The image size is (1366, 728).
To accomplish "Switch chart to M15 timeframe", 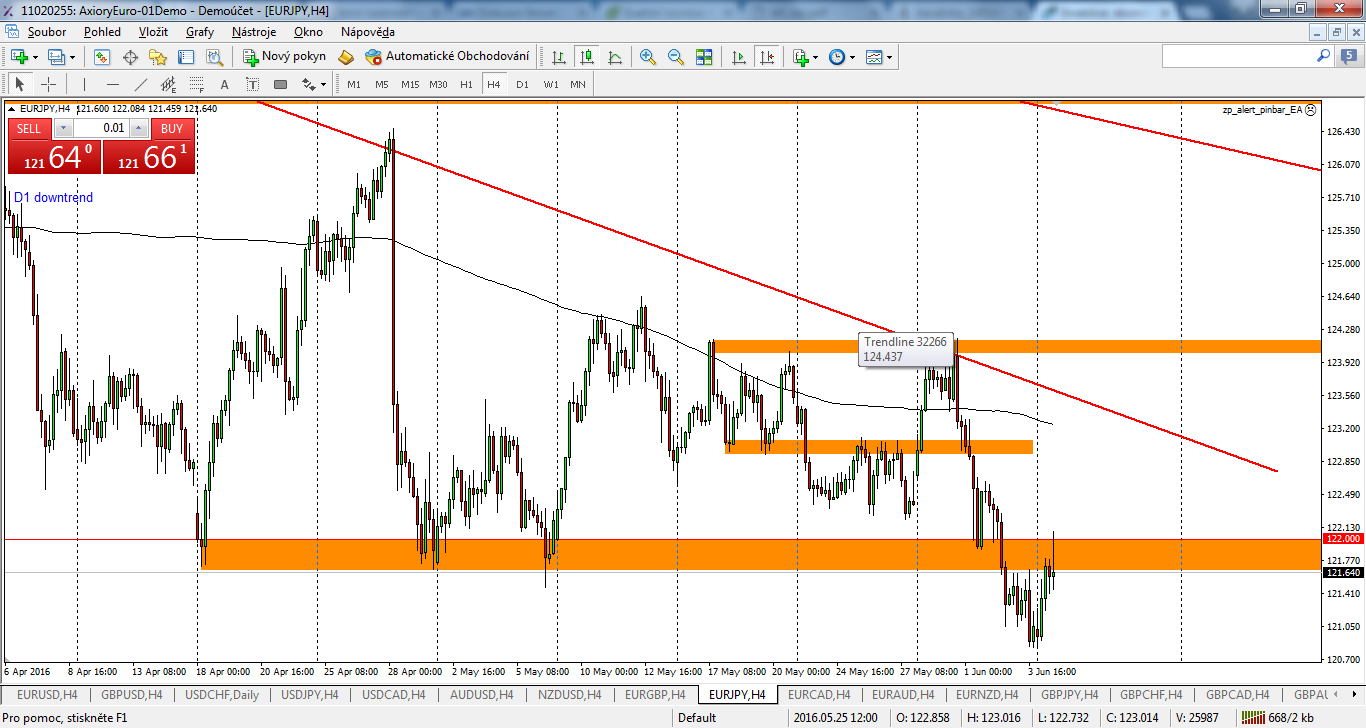I will [x=410, y=84].
